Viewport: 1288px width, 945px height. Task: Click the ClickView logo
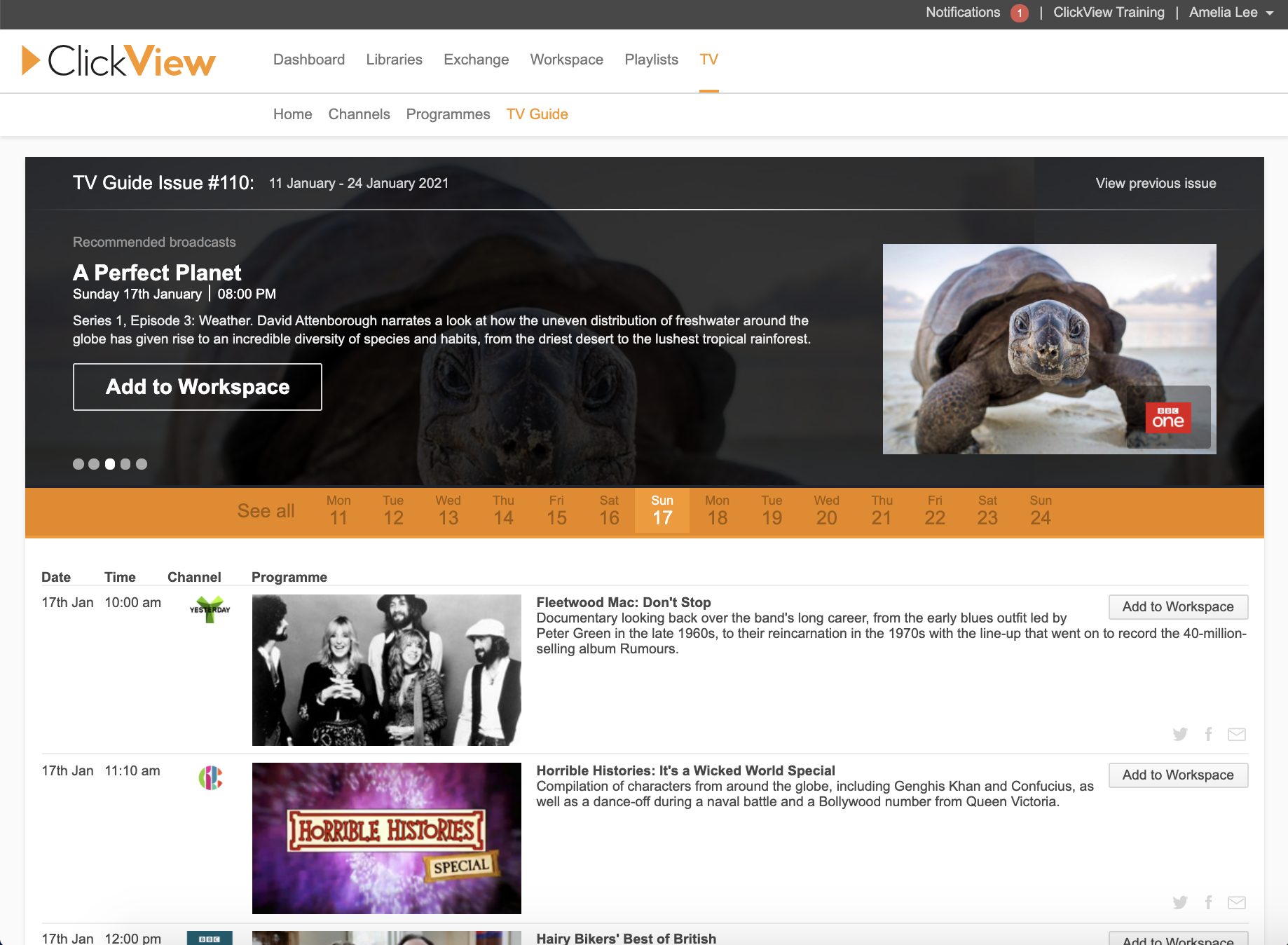coord(118,61)
